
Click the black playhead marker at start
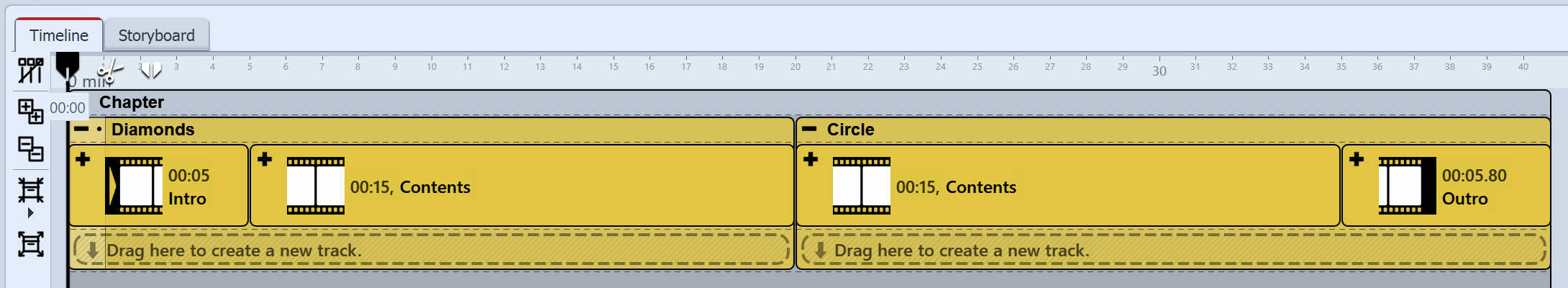pyautogui.click(x=68, y=65)
